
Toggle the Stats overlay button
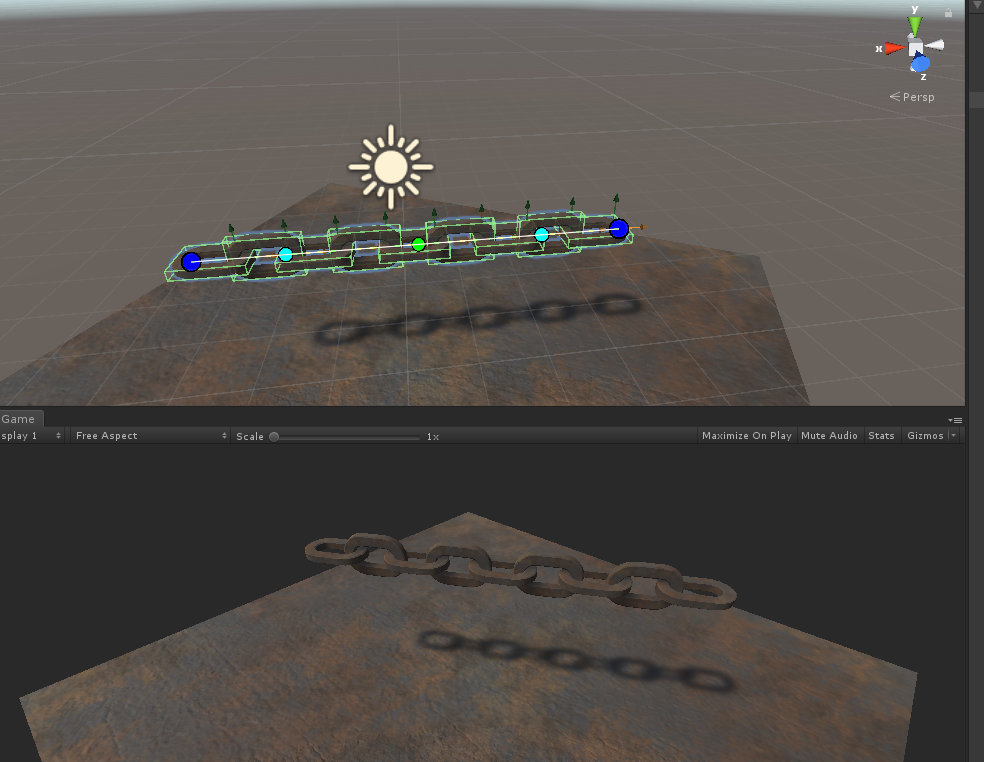point(881,436)
